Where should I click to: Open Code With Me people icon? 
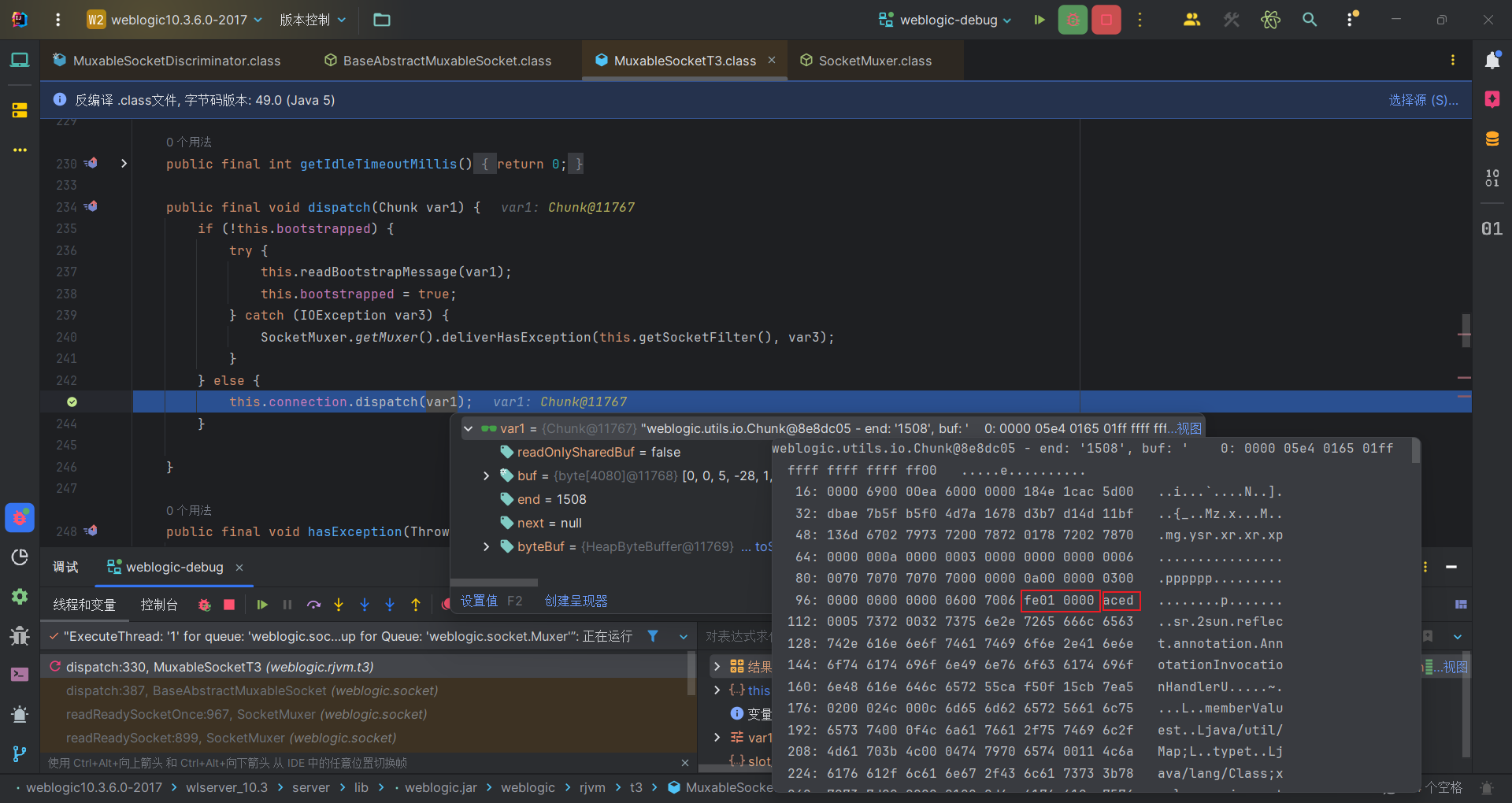click(x=1191, y=20)
